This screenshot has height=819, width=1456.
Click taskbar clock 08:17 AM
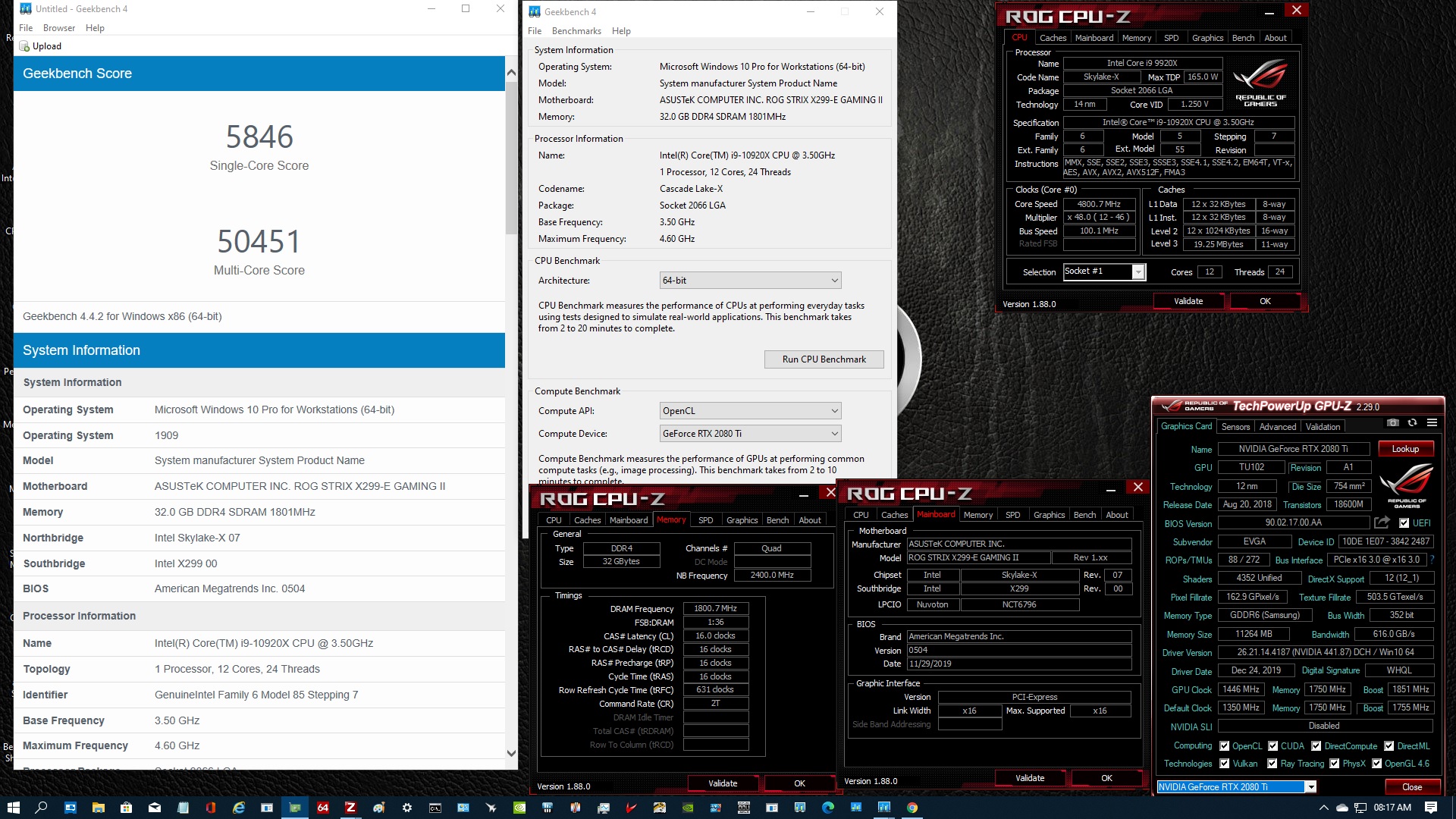[x=1392, y=808]
